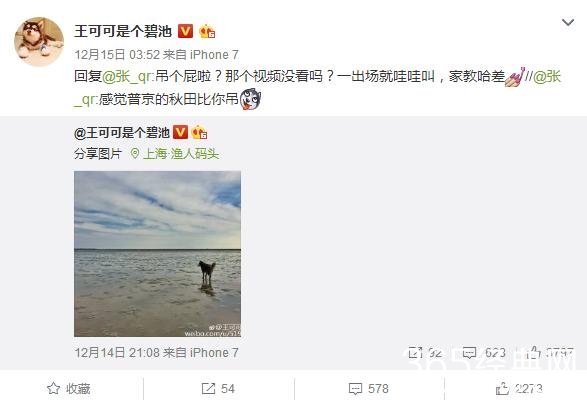
Task: Open the post options chevron menu
Action: [568, 22]
